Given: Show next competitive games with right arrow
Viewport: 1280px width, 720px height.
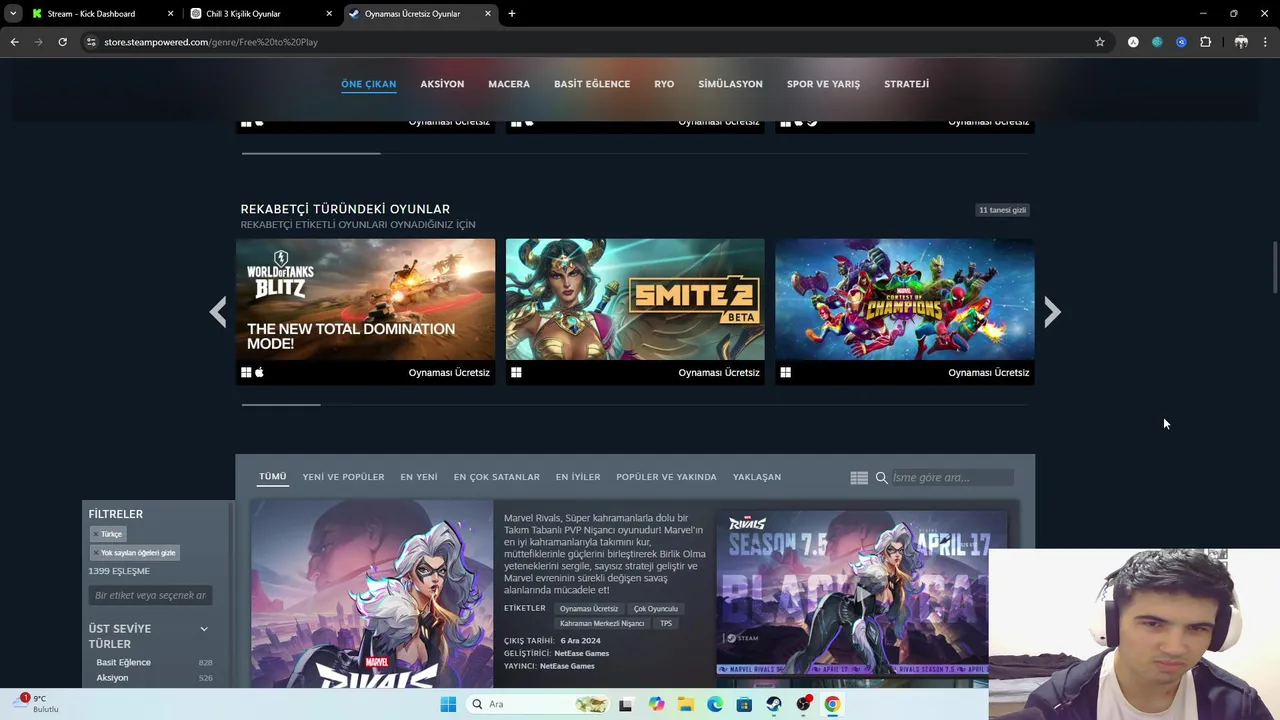Looking at the screenshot, I should pos(1052,312).
